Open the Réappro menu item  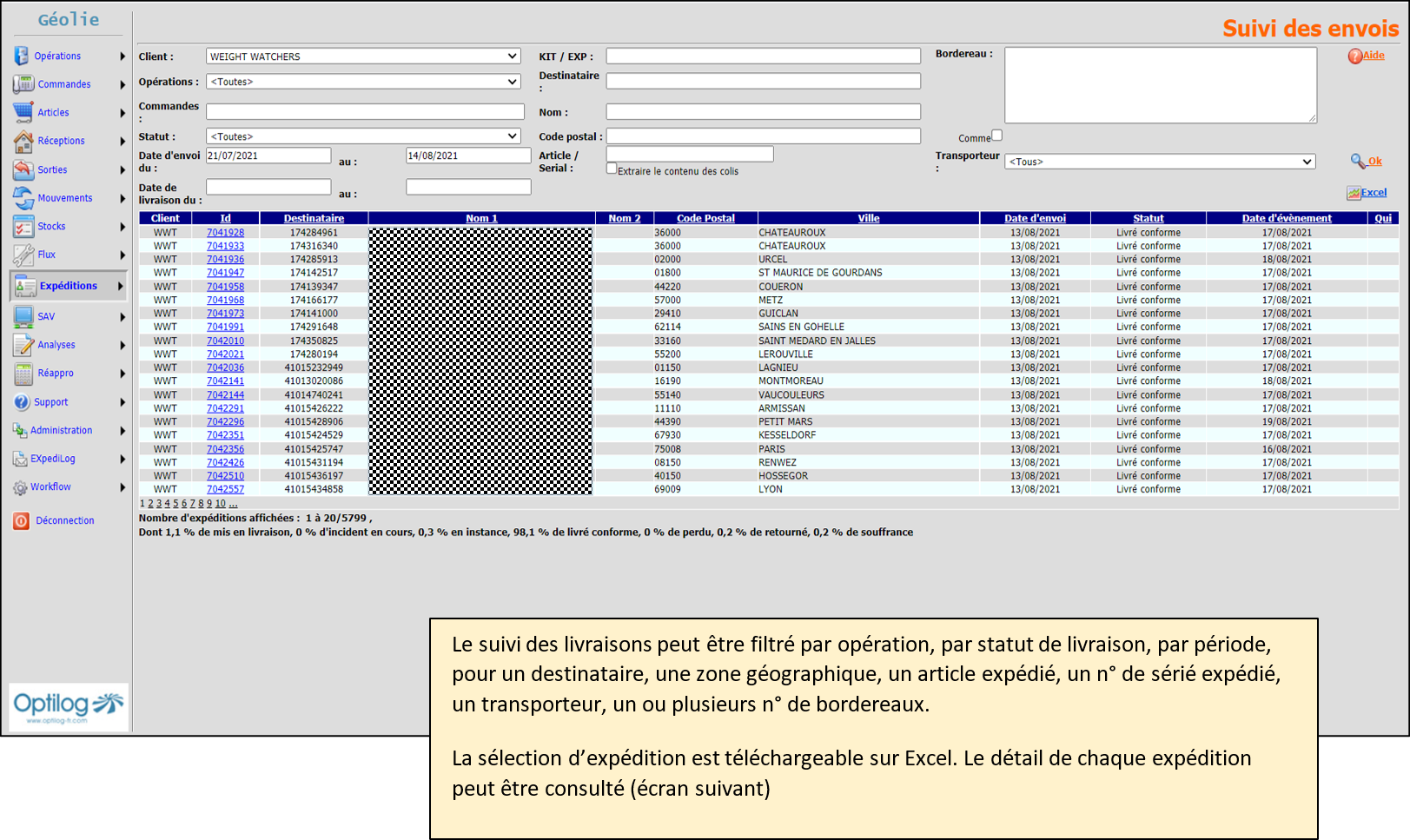(x=56, y=373)
